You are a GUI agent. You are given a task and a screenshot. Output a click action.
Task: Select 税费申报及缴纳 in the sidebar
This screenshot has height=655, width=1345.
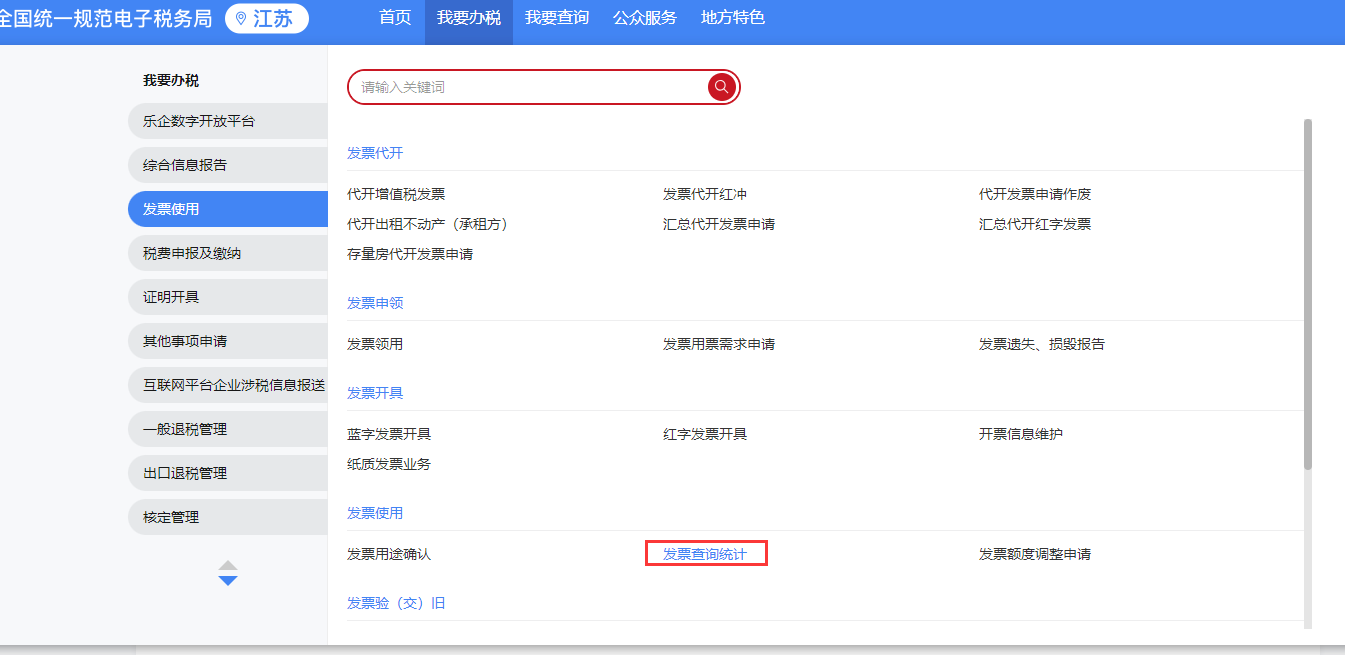192,253
